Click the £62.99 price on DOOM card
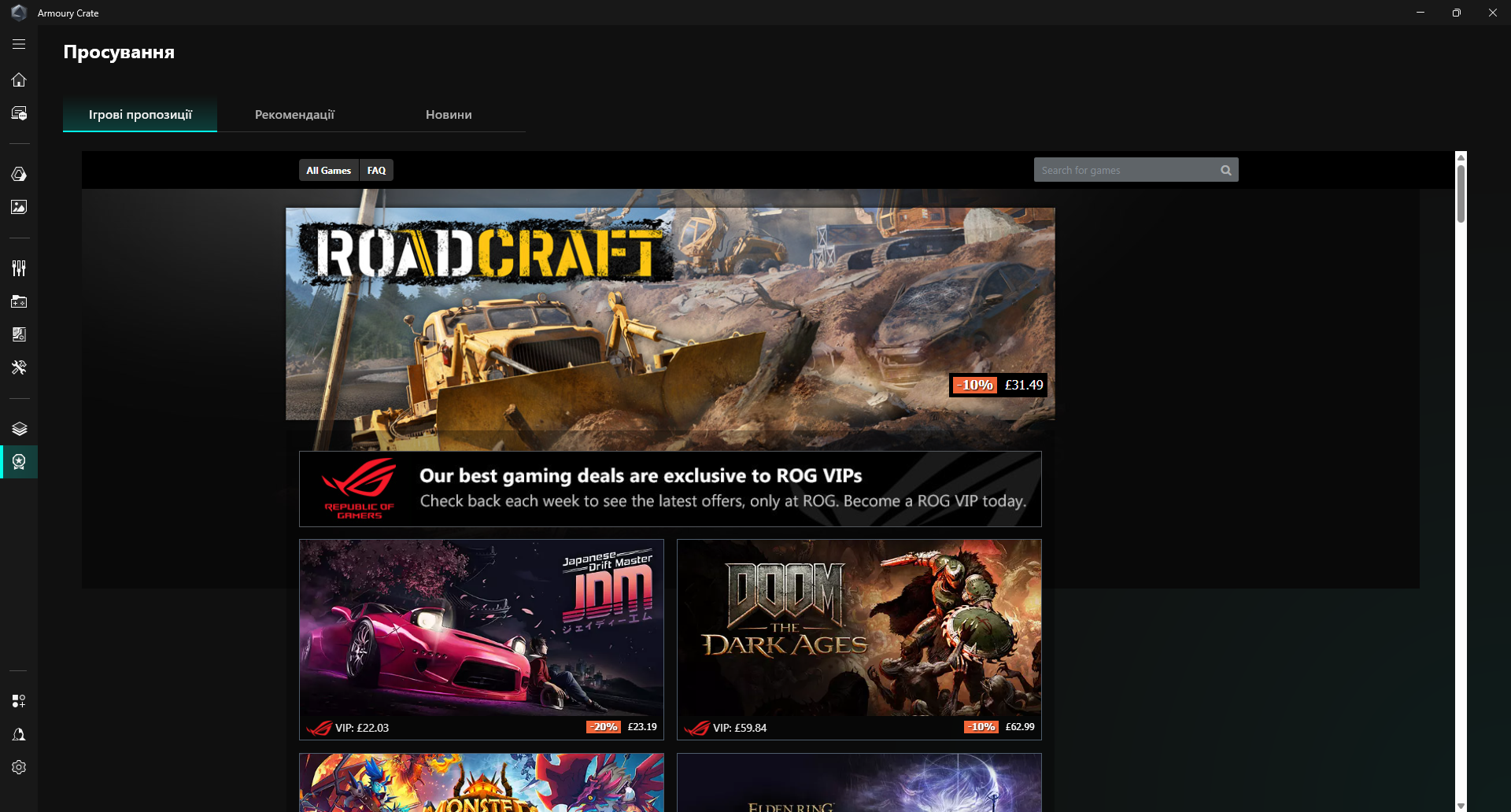 (x=1020, y=727)
